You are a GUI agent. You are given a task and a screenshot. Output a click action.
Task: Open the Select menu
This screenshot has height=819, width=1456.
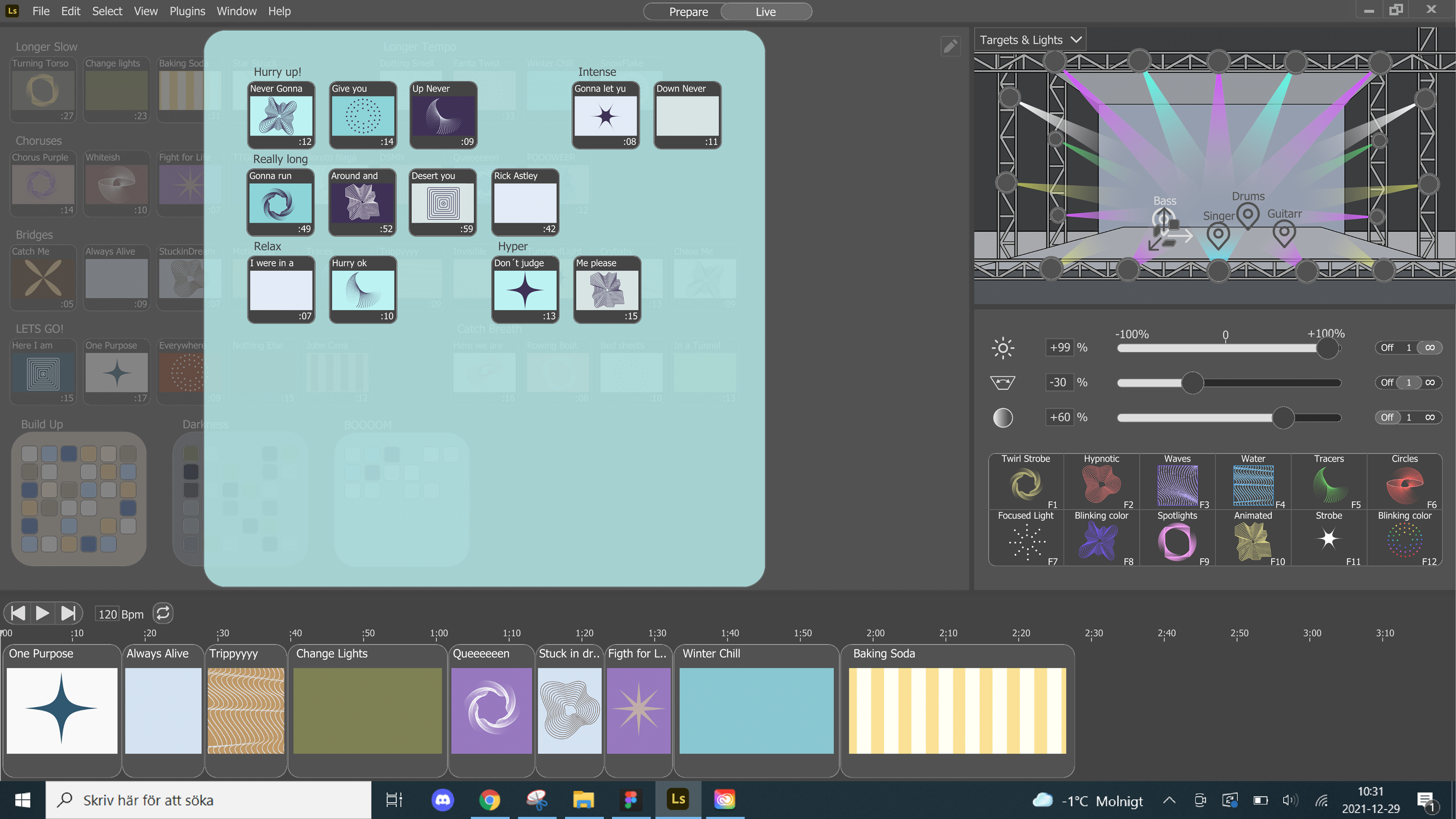pos(107,11)
